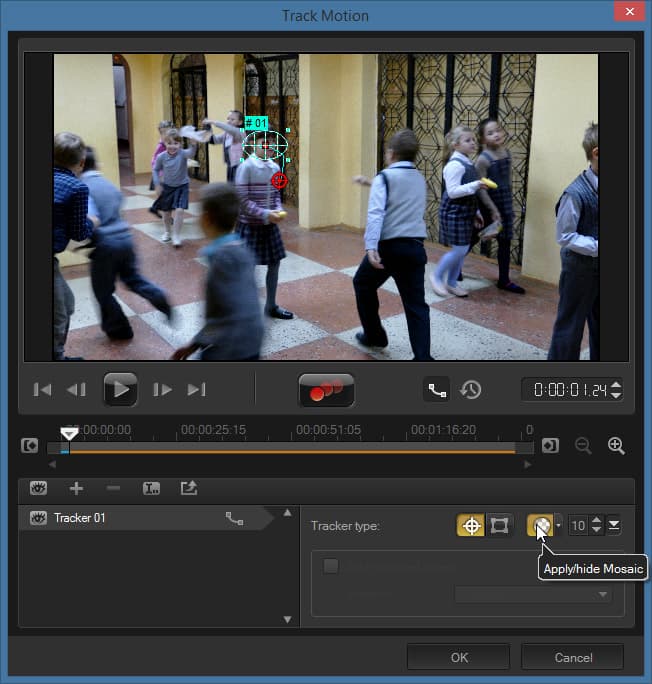
Task: Click the rename tracker icon
Action: 151,489
